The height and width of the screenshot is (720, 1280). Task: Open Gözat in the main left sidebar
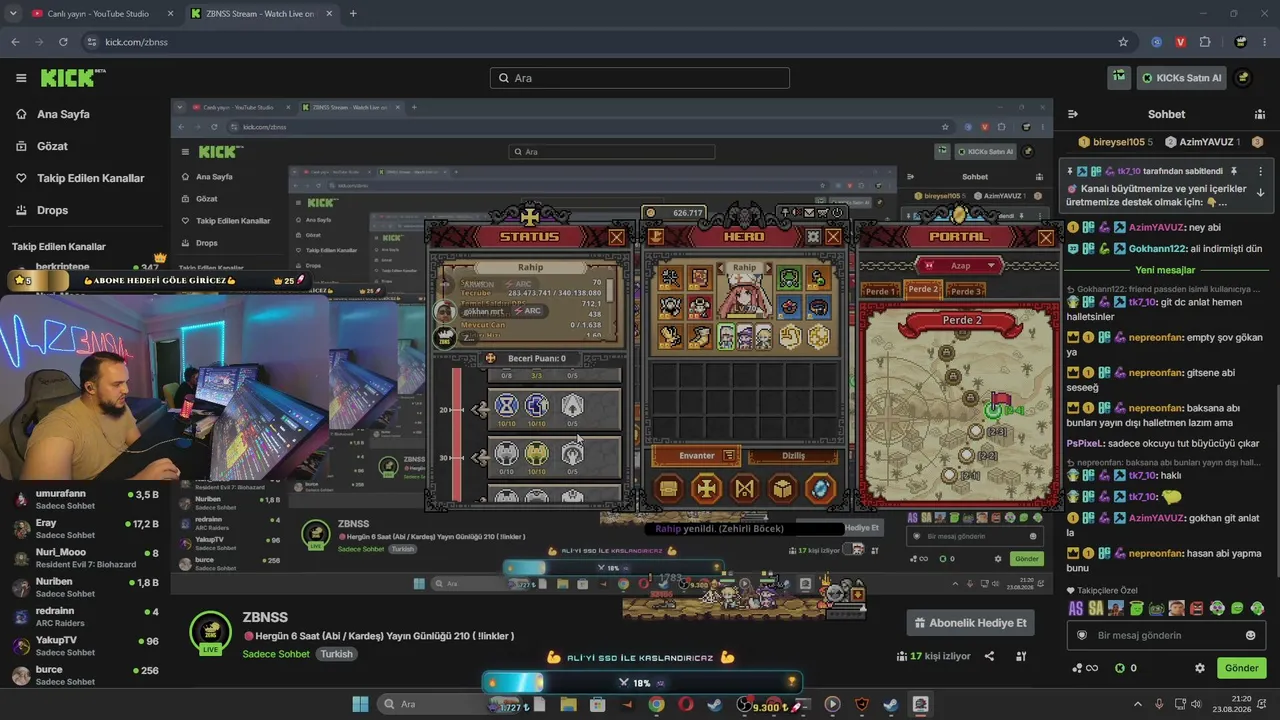pyautogui.click(x=52, y=146)
